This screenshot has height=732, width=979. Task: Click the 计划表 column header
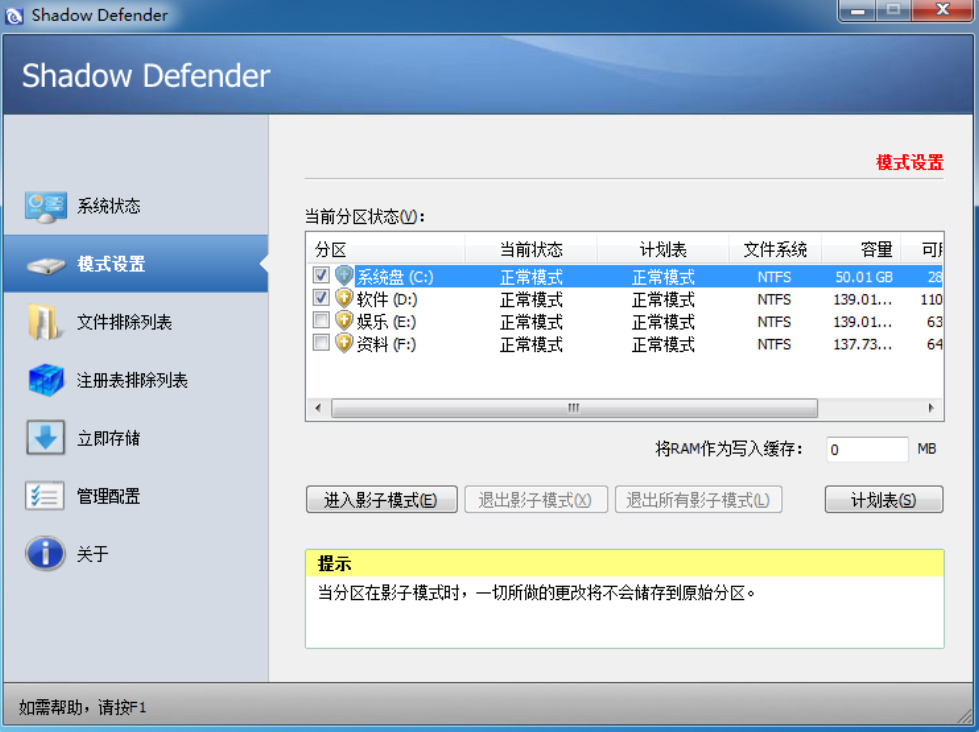(x=662, y=250)
